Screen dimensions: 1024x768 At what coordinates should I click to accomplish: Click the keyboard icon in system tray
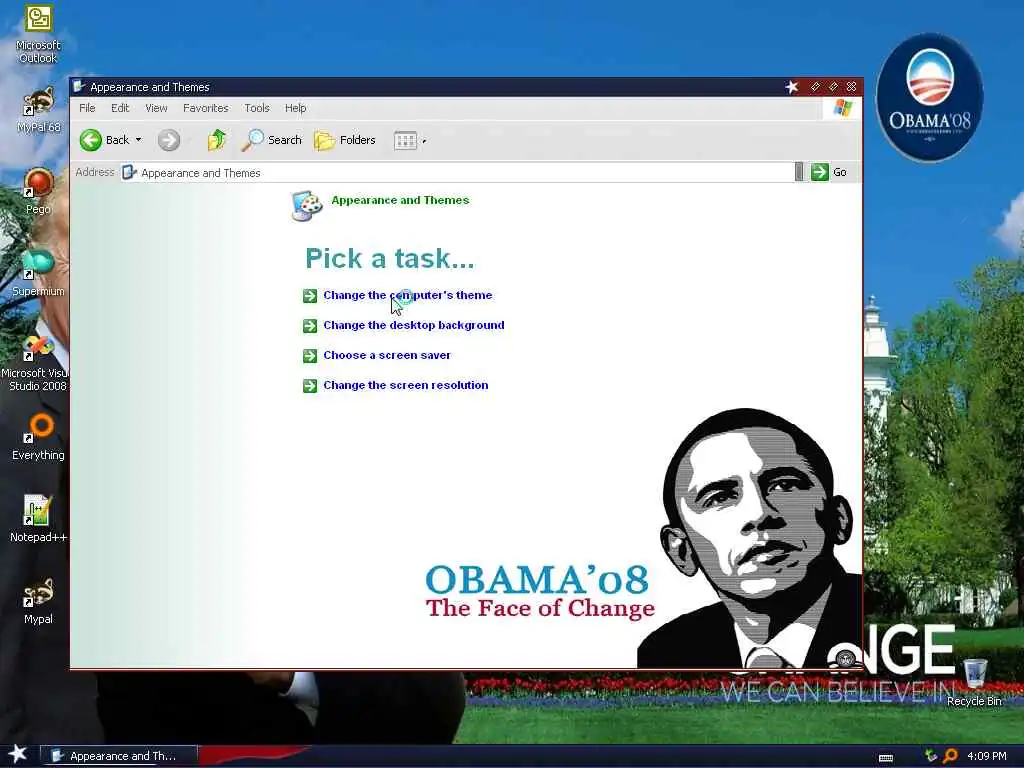coord(886,758)
